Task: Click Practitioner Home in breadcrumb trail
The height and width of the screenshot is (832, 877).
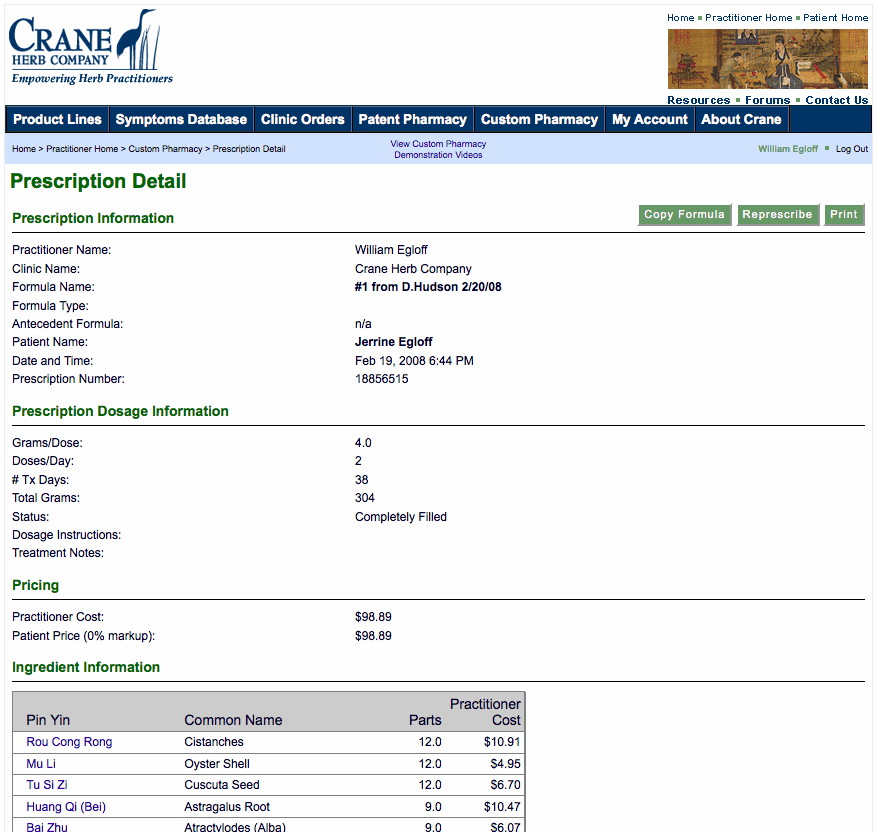Action: point(83,149)
